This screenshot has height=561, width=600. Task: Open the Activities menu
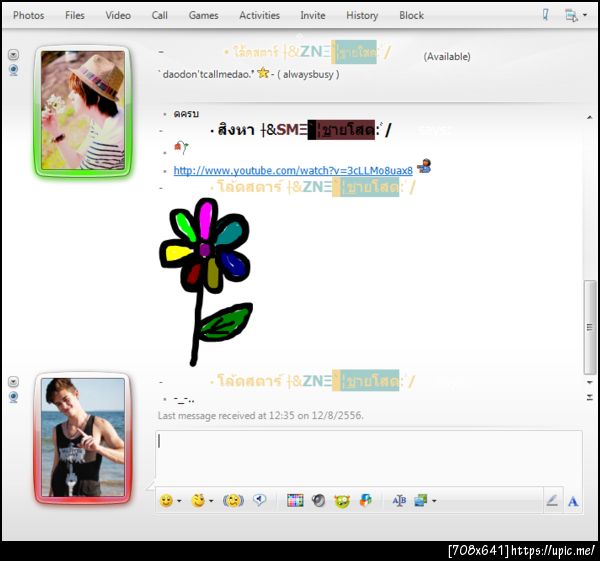click(x=259, y=15)
